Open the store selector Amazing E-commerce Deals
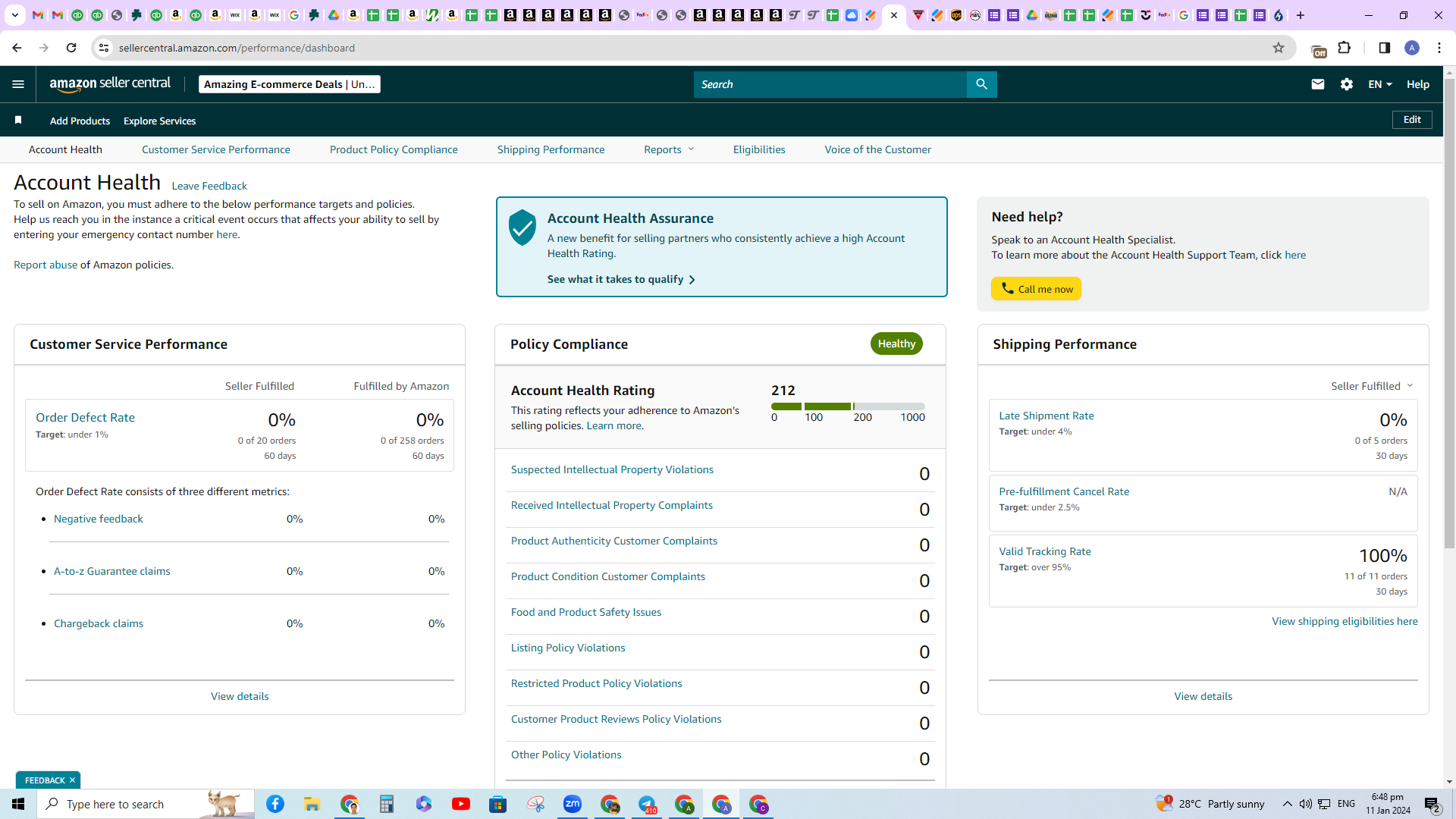The width and height of the screenshot is (1456, 819). pos(290,84)
